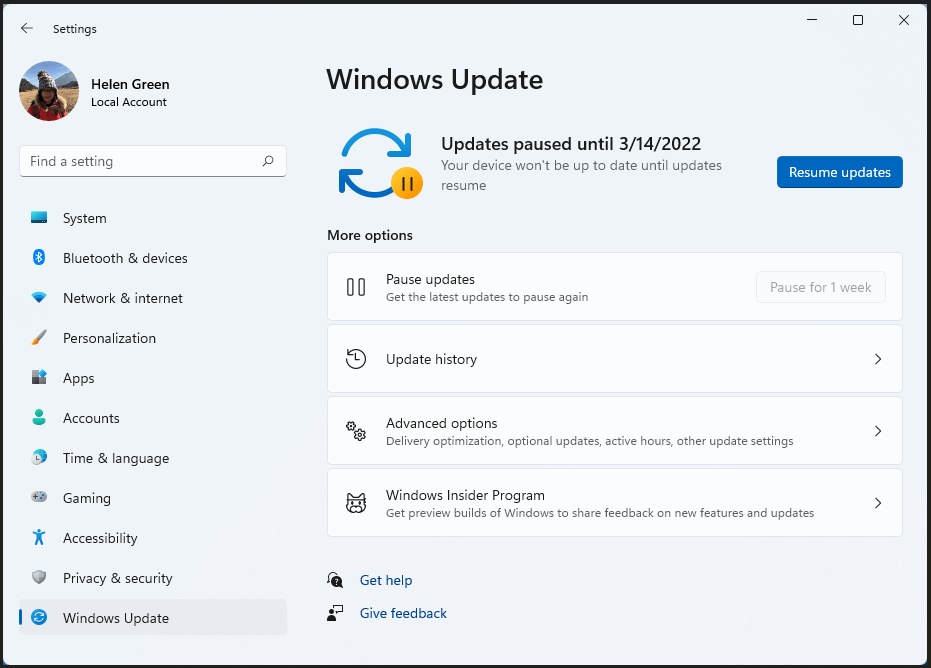Click the Privacy & security shield icon
Screen dimensions: 931x668
[x=39, y=577]
